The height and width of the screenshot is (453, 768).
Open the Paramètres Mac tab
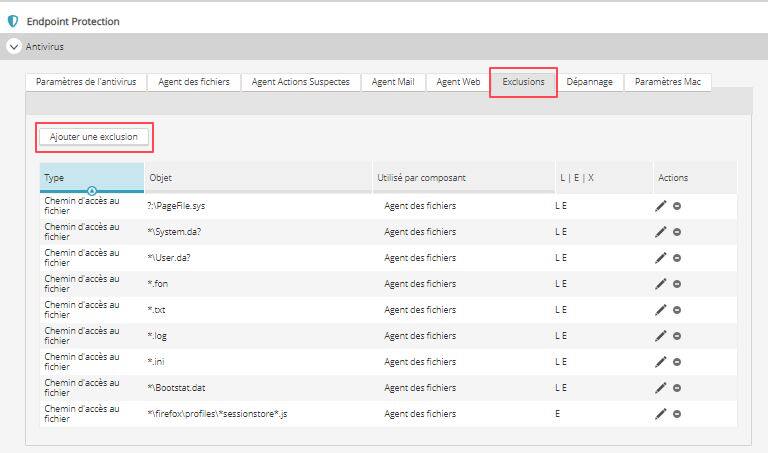point(667,82)
